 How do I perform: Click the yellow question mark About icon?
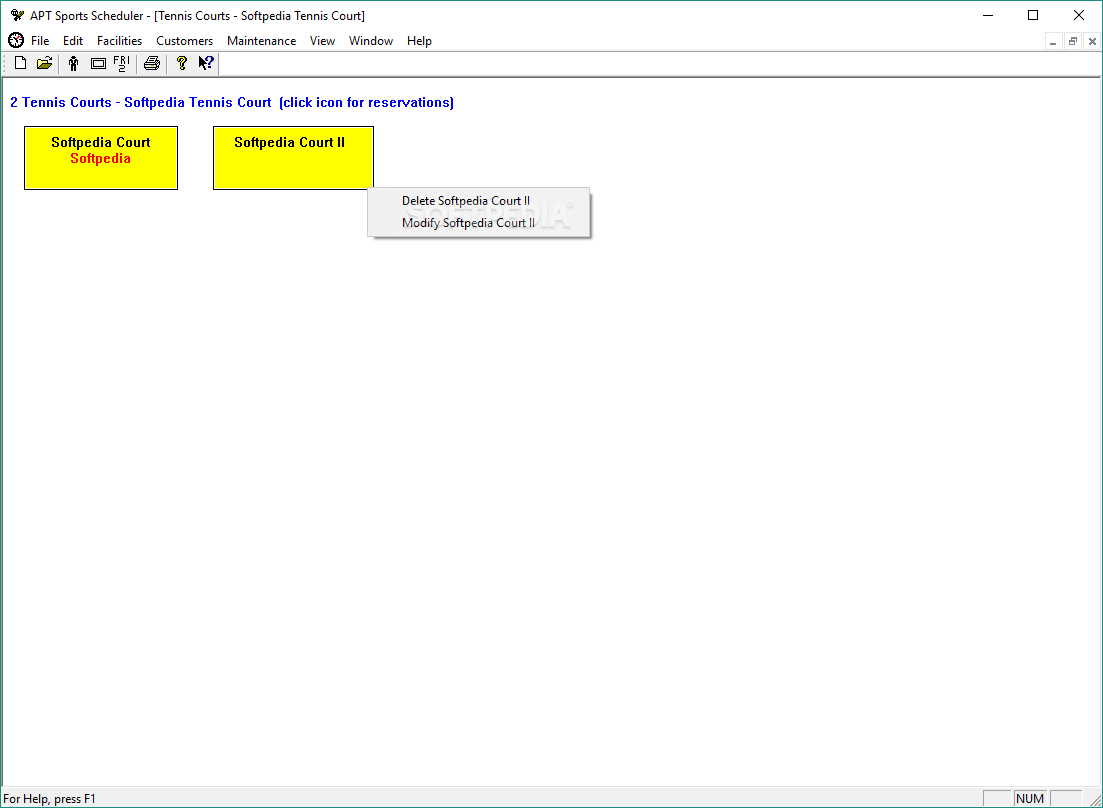click(181, 63)
